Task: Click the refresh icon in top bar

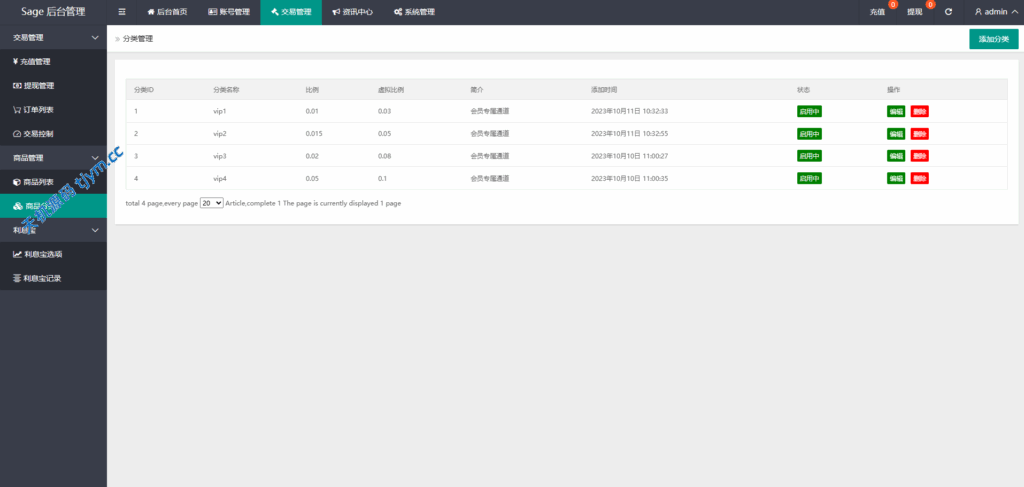Action: pyautogui.click(x=948, y=12)
